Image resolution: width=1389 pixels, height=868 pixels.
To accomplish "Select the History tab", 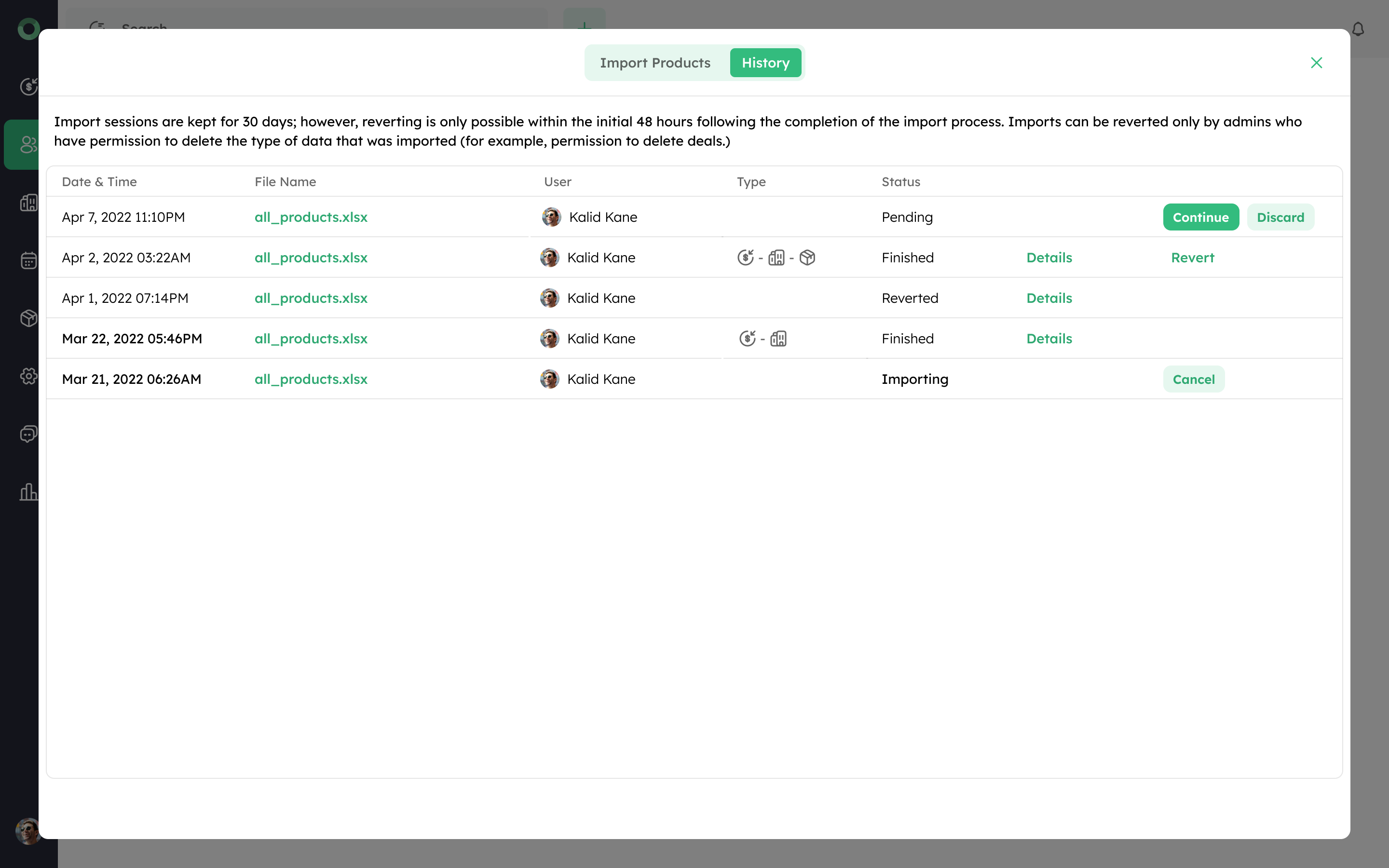I will pos(765,63).
